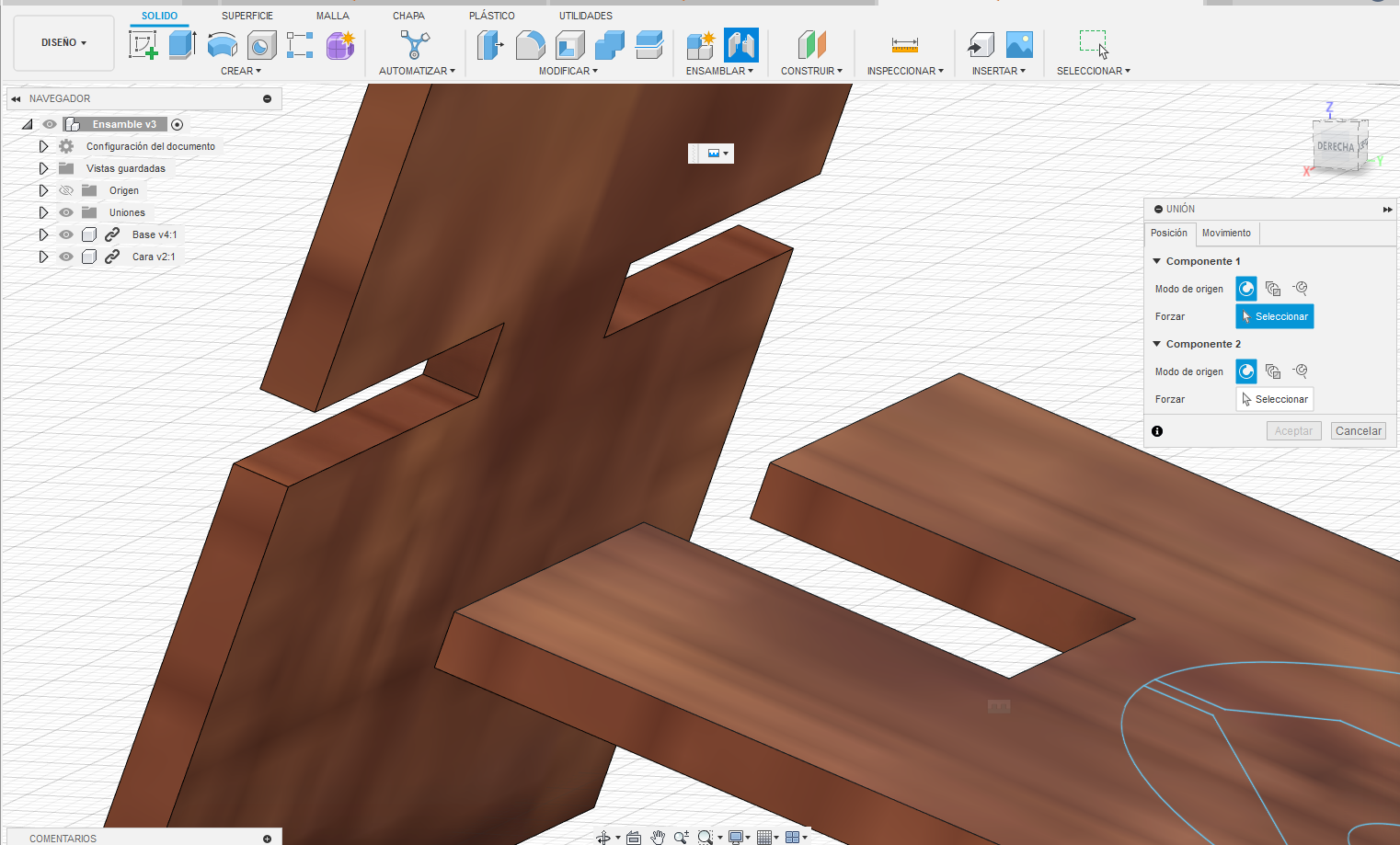
Task: Click the Look At icon in bottom bar
Action: (x=634, y=837)
